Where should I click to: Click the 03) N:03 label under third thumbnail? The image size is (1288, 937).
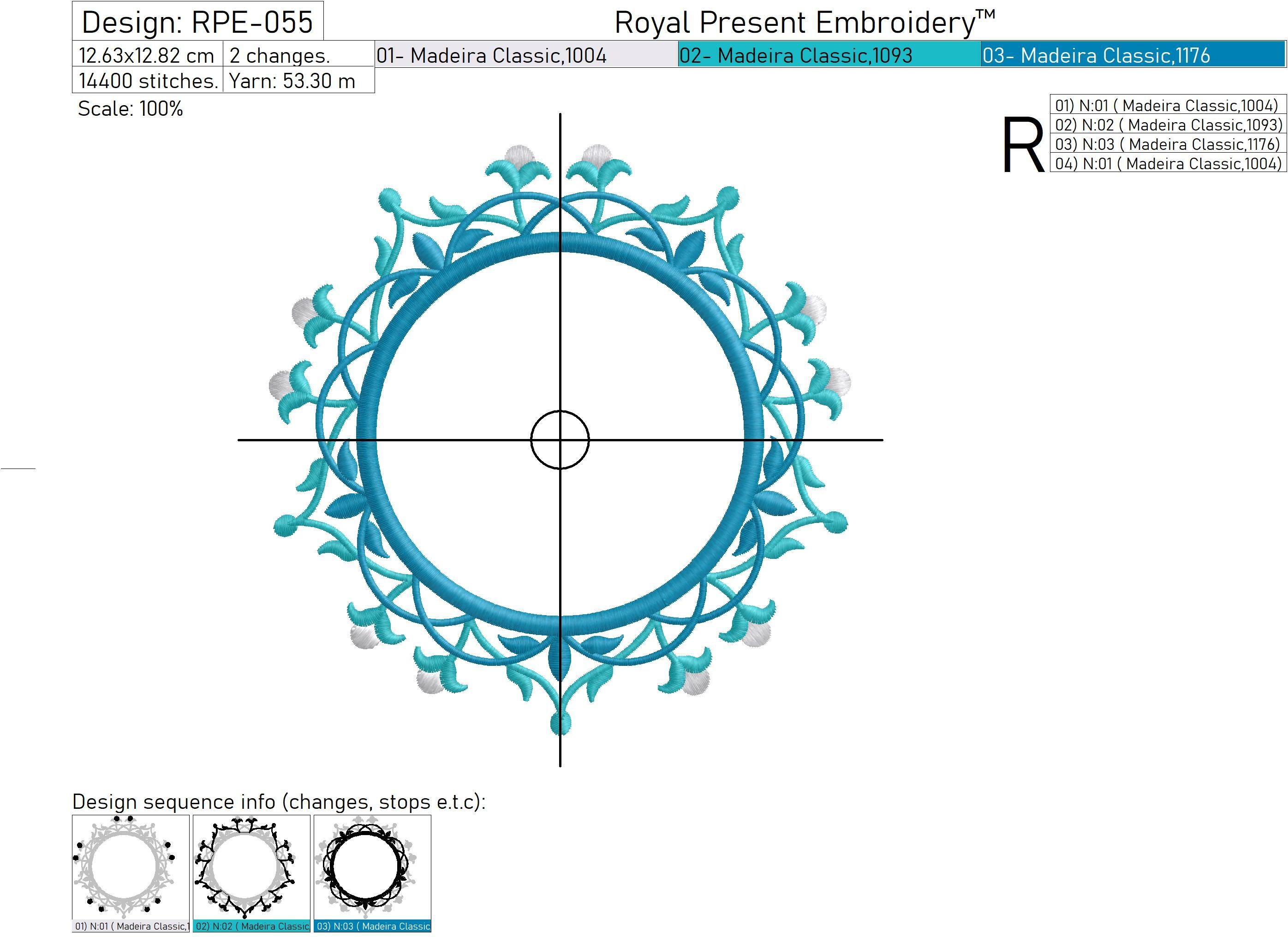click(x=373, y=926)
